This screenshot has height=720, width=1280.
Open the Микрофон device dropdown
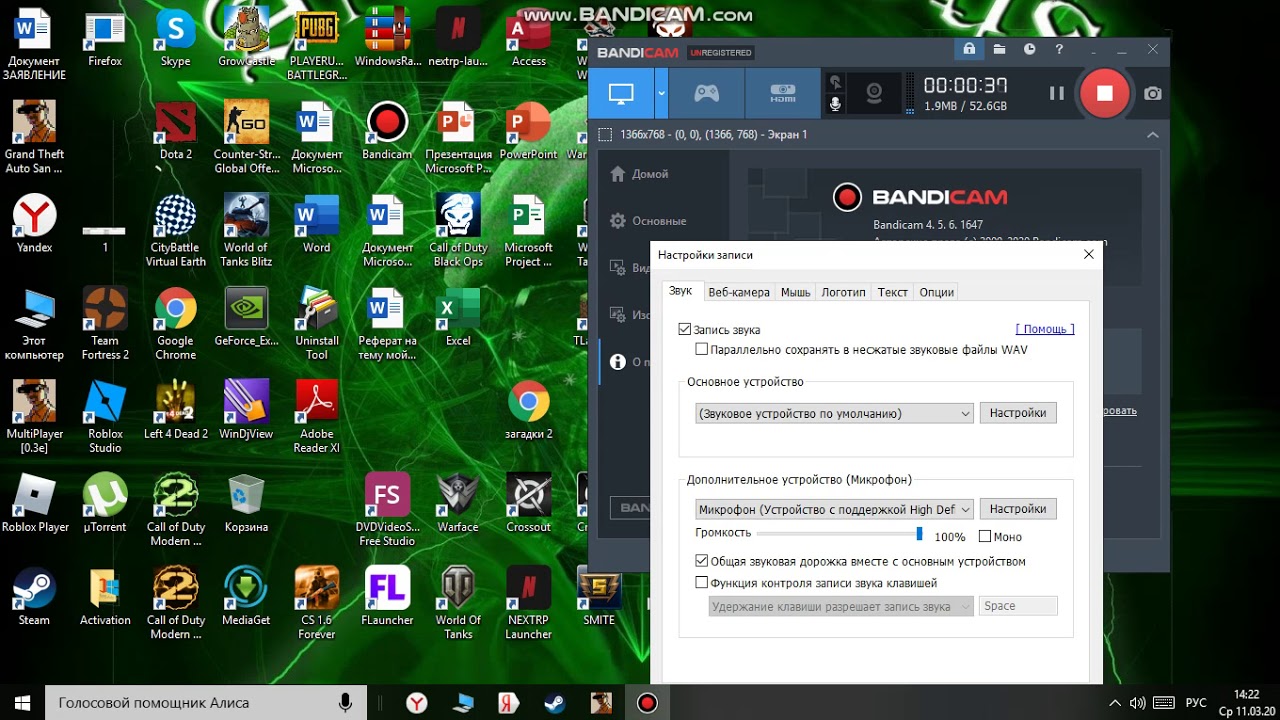pos(834,509)
